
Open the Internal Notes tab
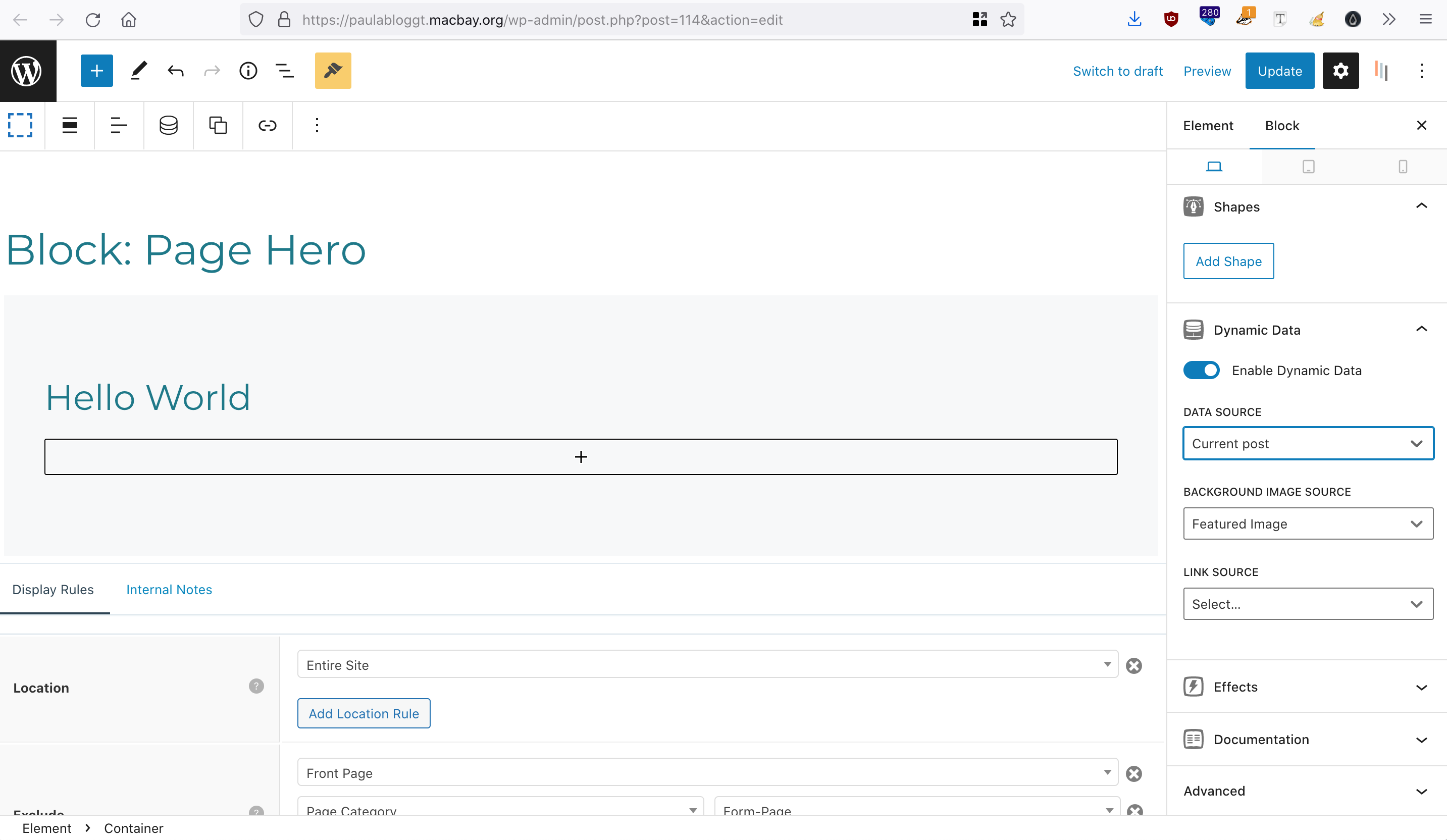tap(169, 590)
